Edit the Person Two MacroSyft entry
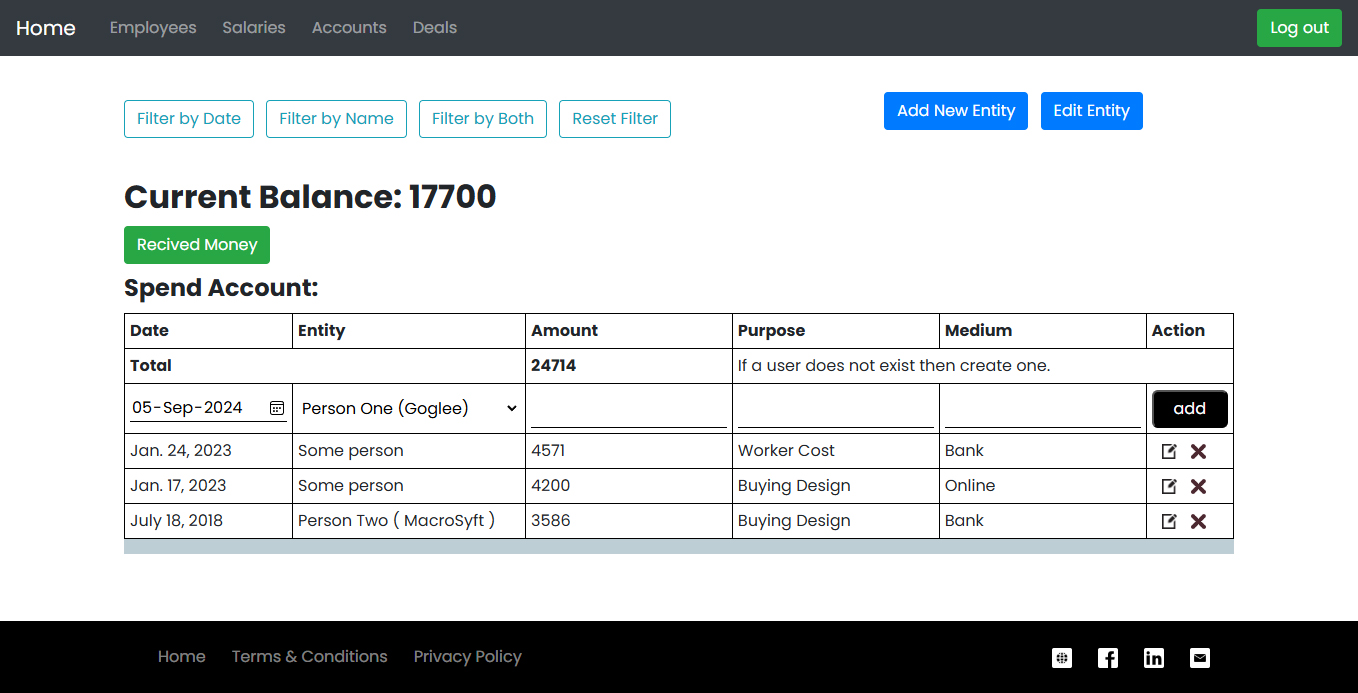 1169,521
